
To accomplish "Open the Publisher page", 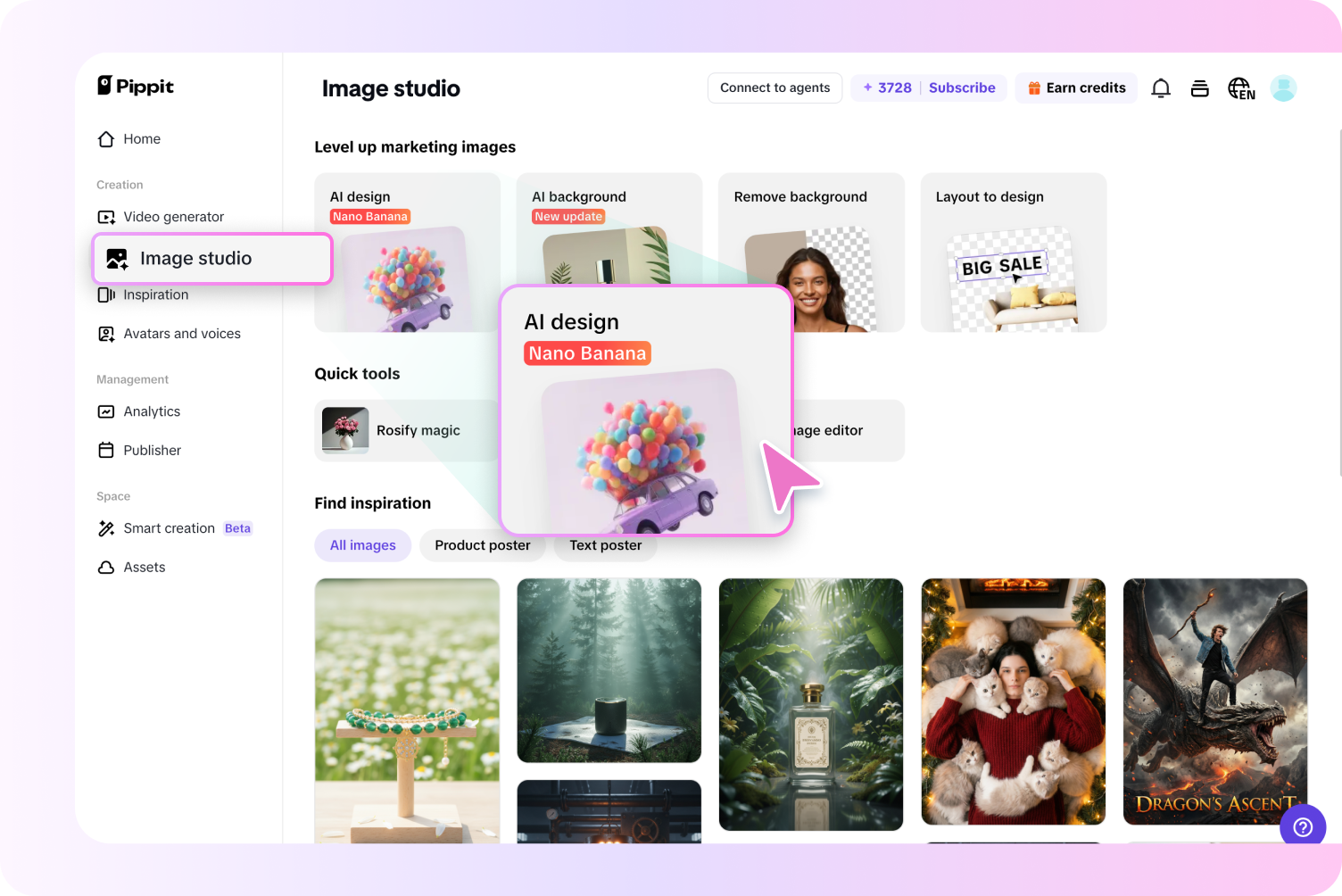I will (139, 451).
